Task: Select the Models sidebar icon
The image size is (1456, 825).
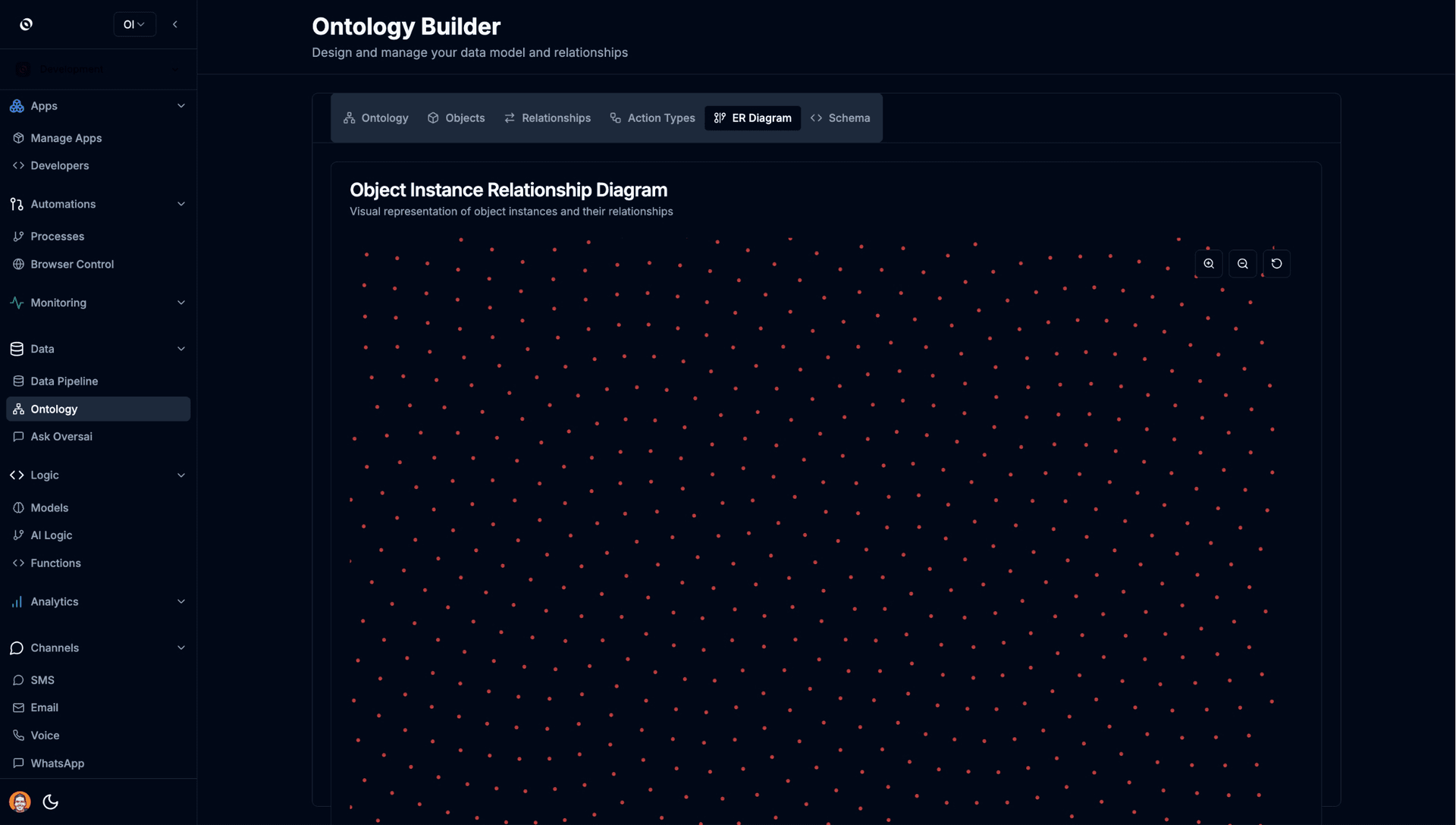Action: 17,507
